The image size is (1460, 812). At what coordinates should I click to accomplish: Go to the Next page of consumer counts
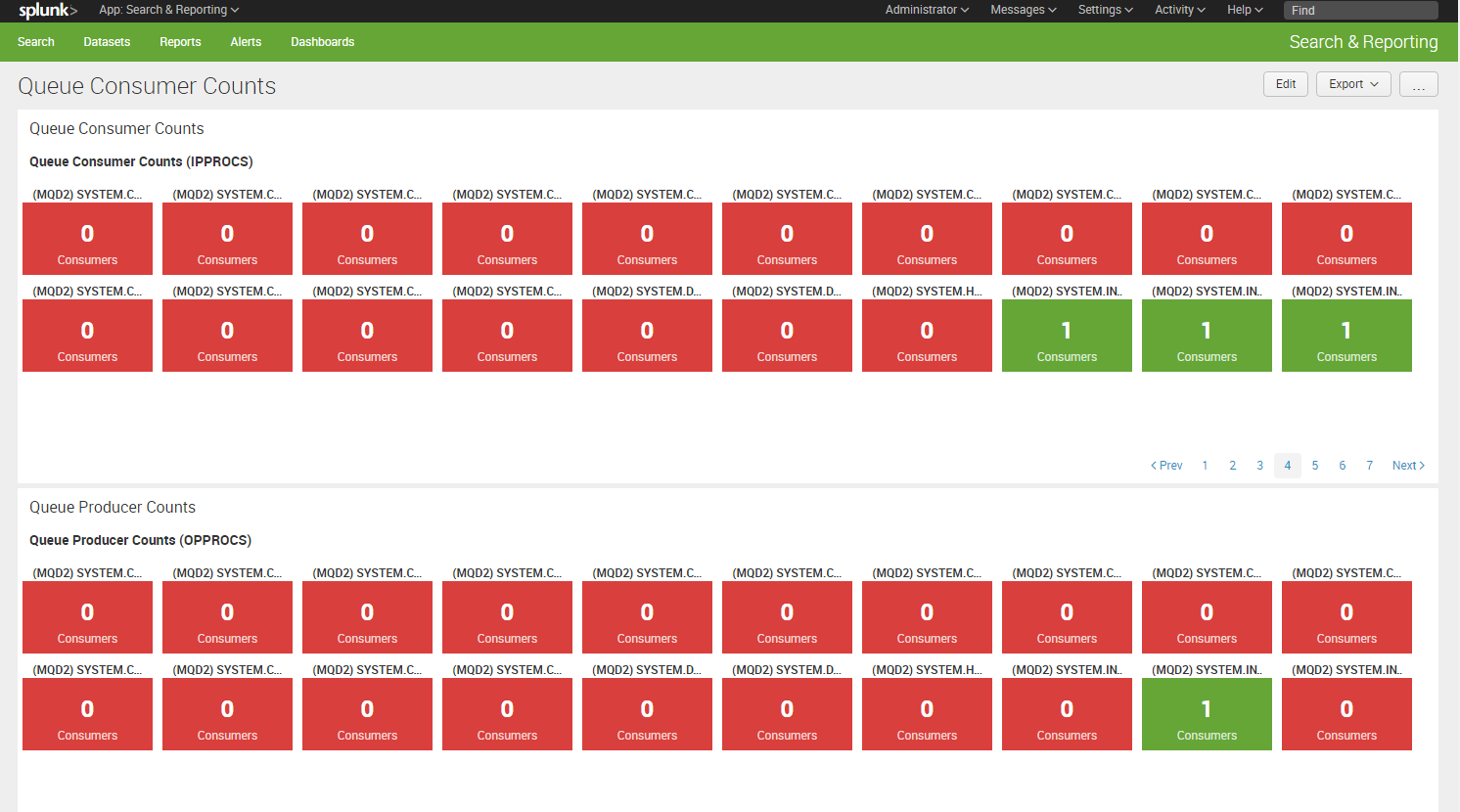click(1407, 466)
